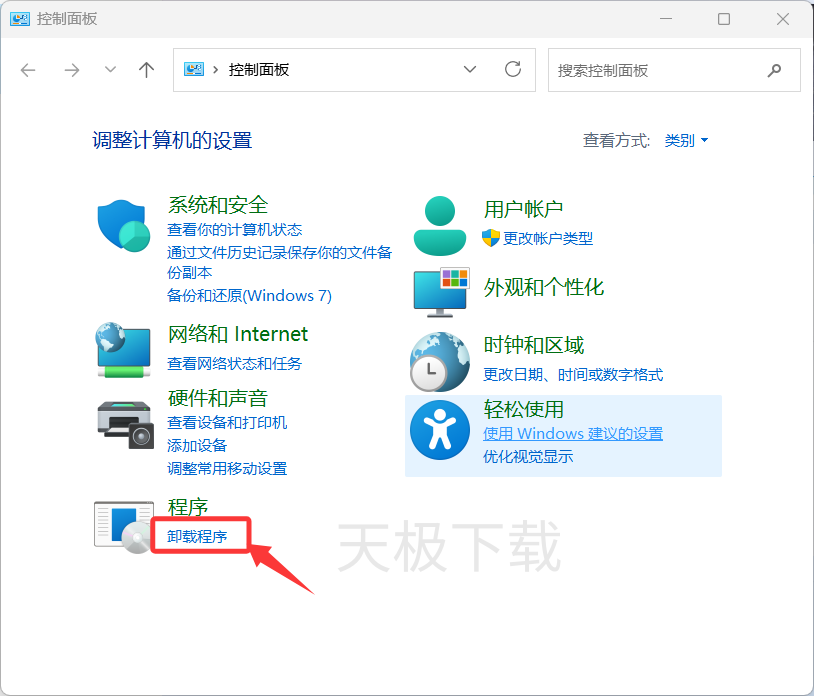Open recent locations dropdown chevron
814x696 pixels.
point(110,70)
